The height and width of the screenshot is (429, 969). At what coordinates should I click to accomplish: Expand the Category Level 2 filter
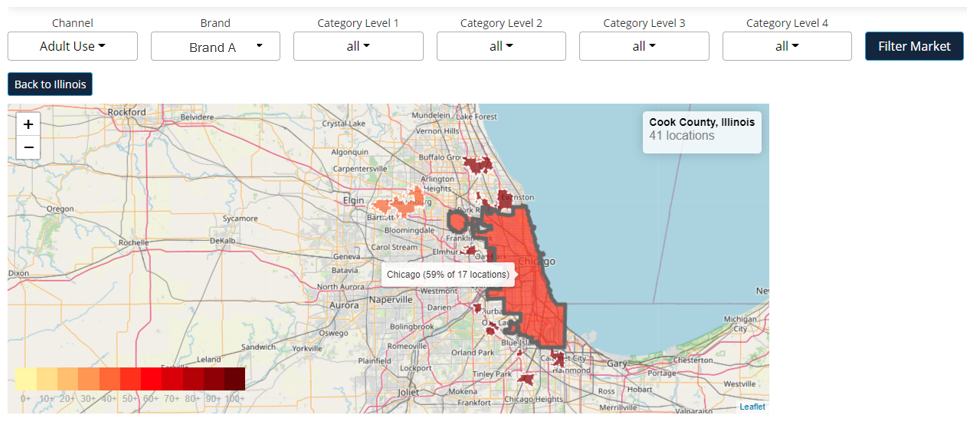click(501, 46)
